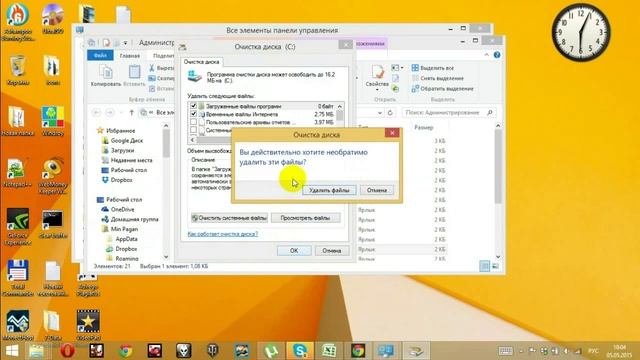This screenshot has width=640, height=360.
Task: Select AppData in the navigation pane
Action: click(x=126, y=239)
